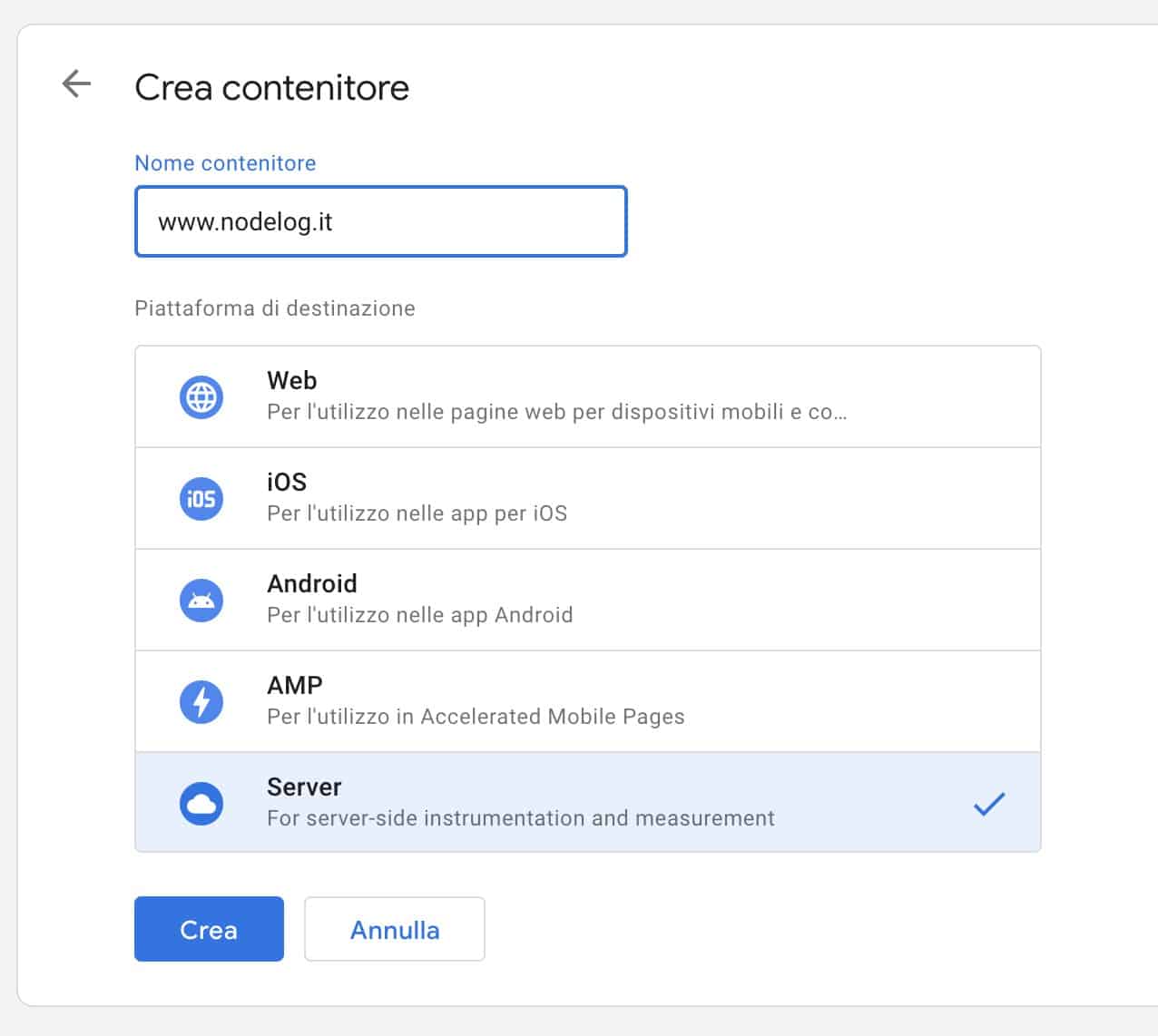Click inside the container name field
The width and height of the screenshot is (1158, 1036).
pyautogui.click(x=381, y=221)
